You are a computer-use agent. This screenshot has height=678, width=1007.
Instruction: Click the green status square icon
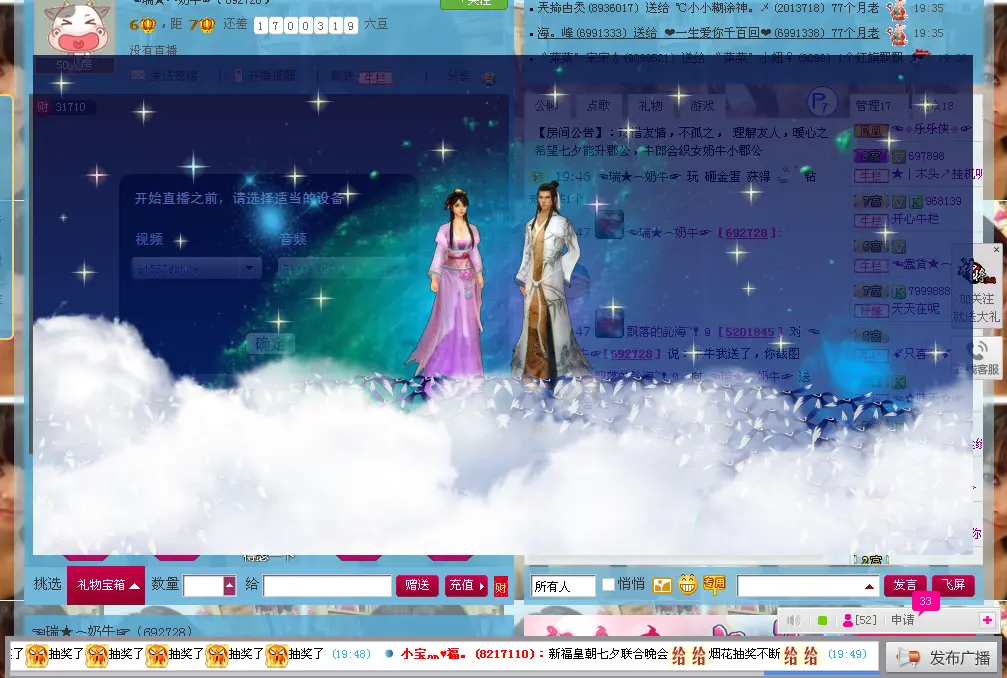coord(822,620)
